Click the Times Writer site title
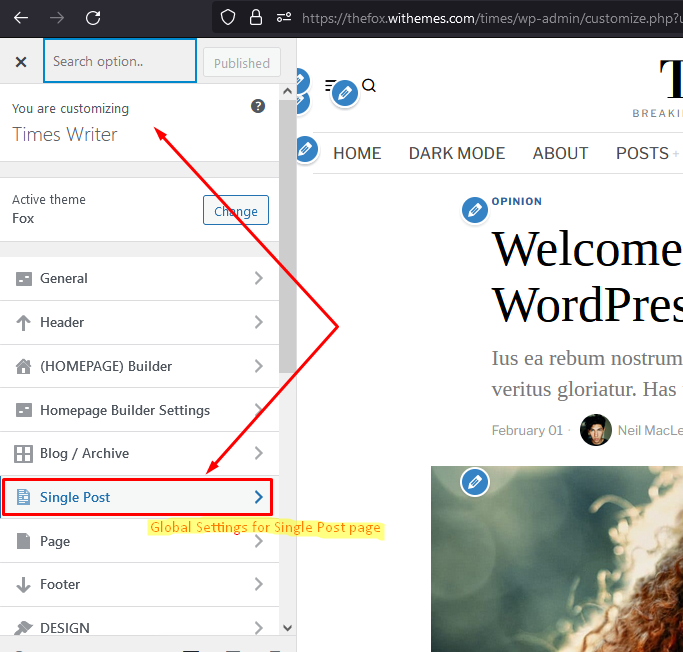 tap(64, 134)
